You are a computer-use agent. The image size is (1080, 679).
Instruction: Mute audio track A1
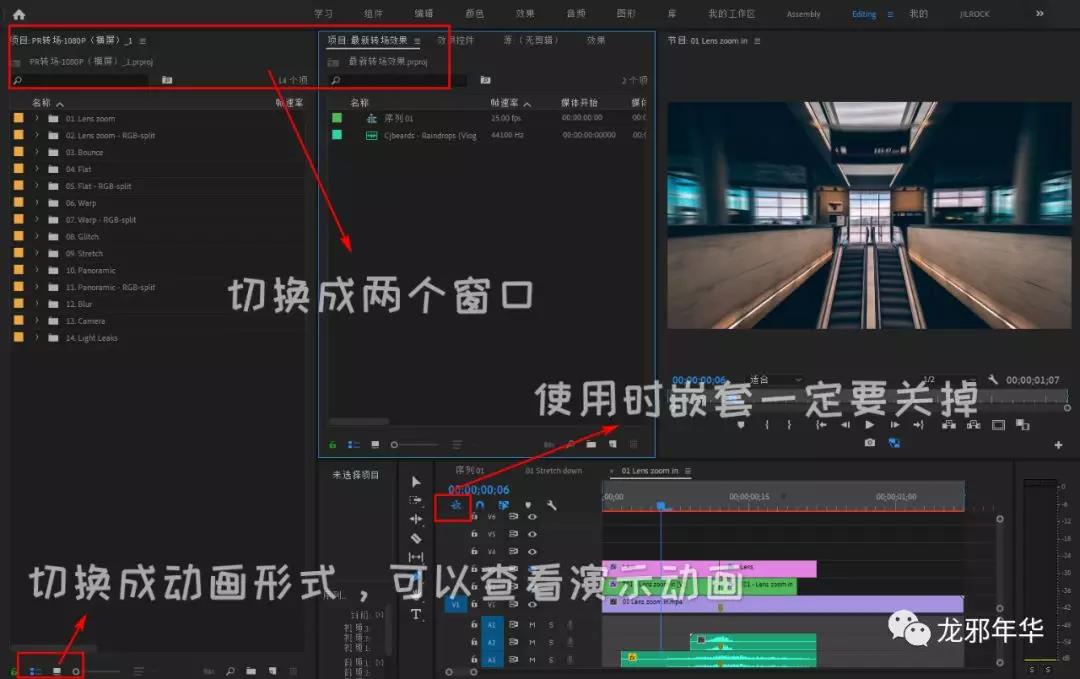click(532, 625)
